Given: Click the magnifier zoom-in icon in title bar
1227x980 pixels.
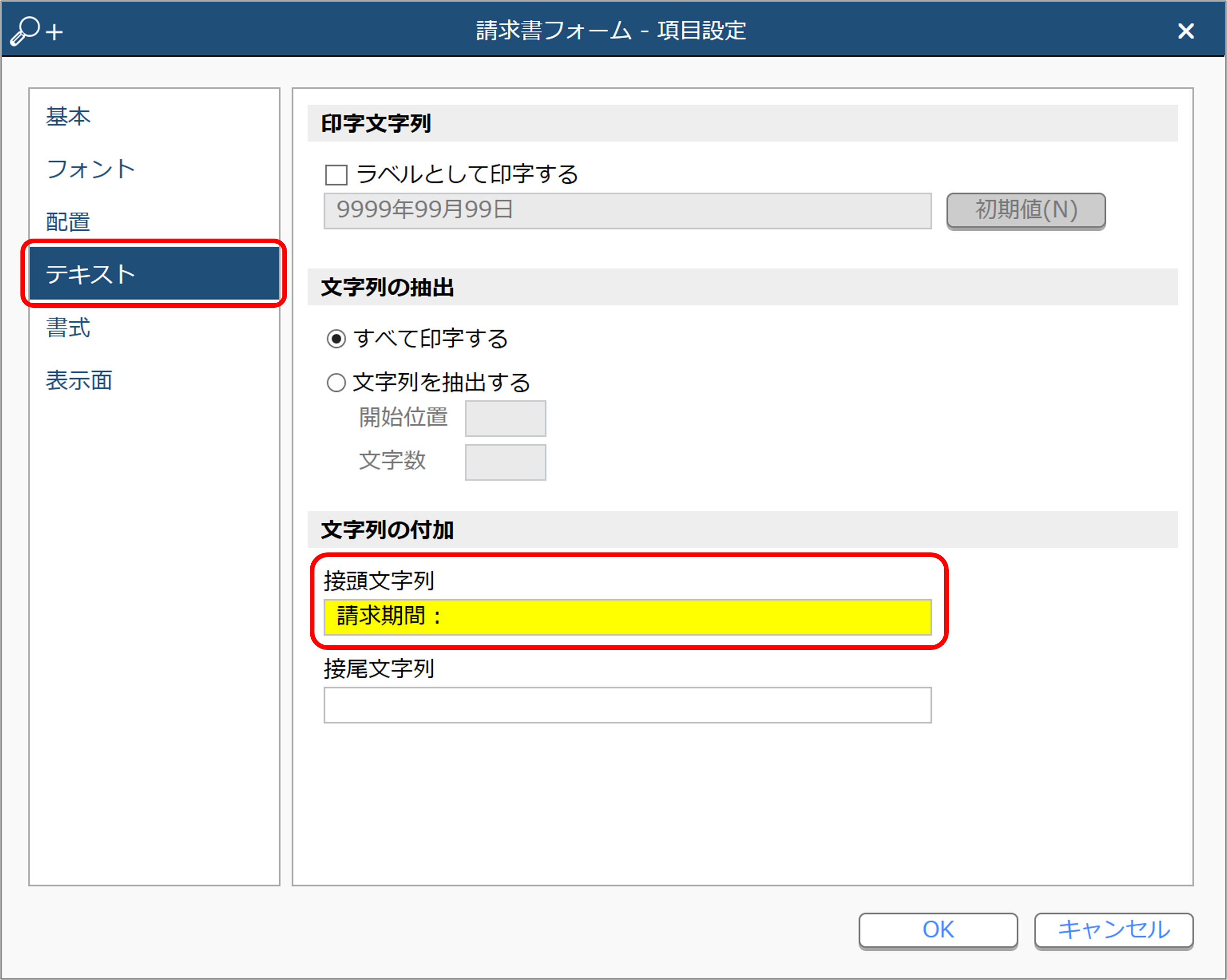Looking at the screenshot, I should pos(36,31).
